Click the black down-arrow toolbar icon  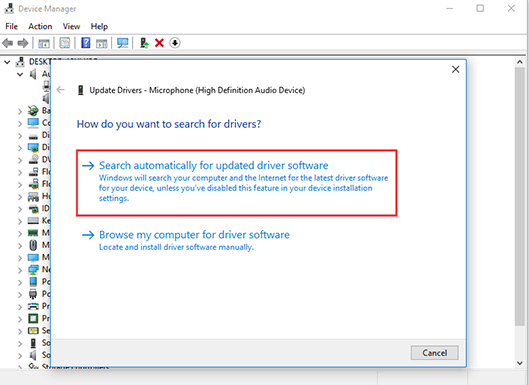point(175,43)
